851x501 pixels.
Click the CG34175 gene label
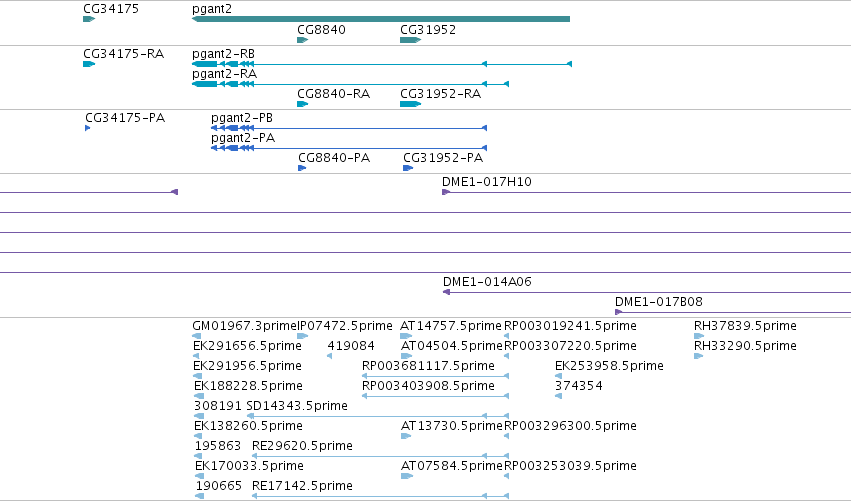111,9
